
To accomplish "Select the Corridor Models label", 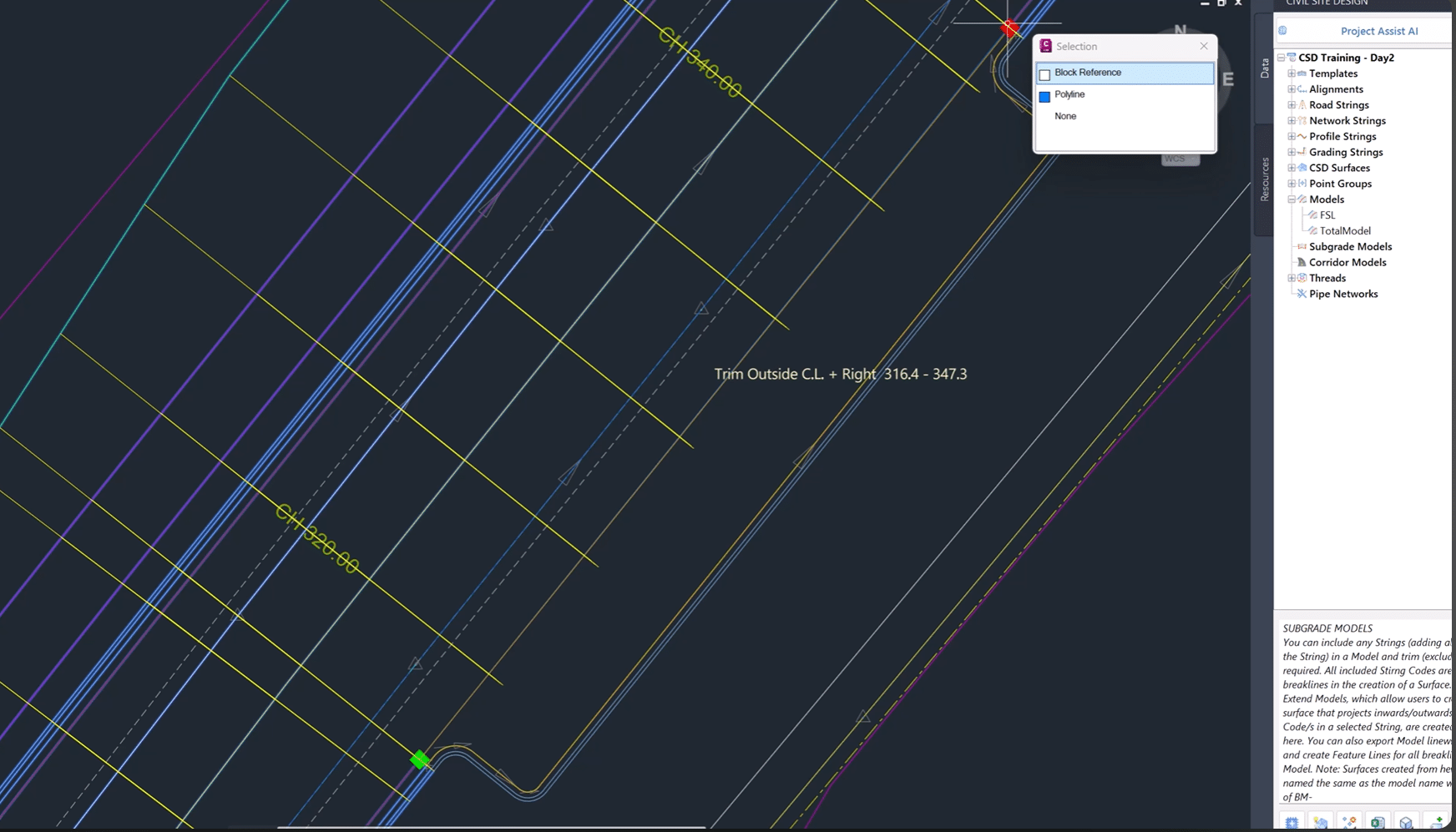I will 1347,263.
